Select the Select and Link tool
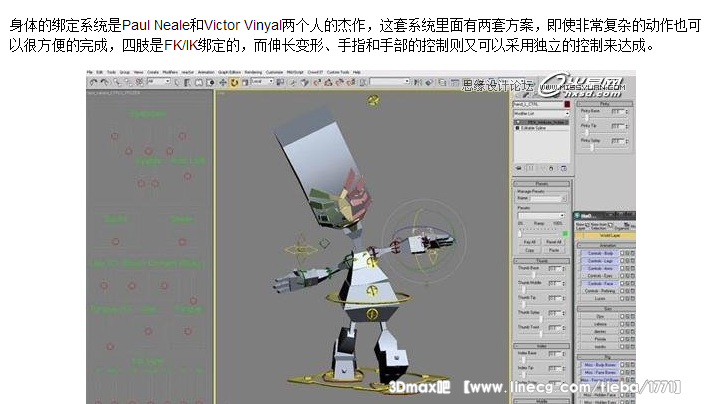The image size is (710, 404). click(117, 83)
